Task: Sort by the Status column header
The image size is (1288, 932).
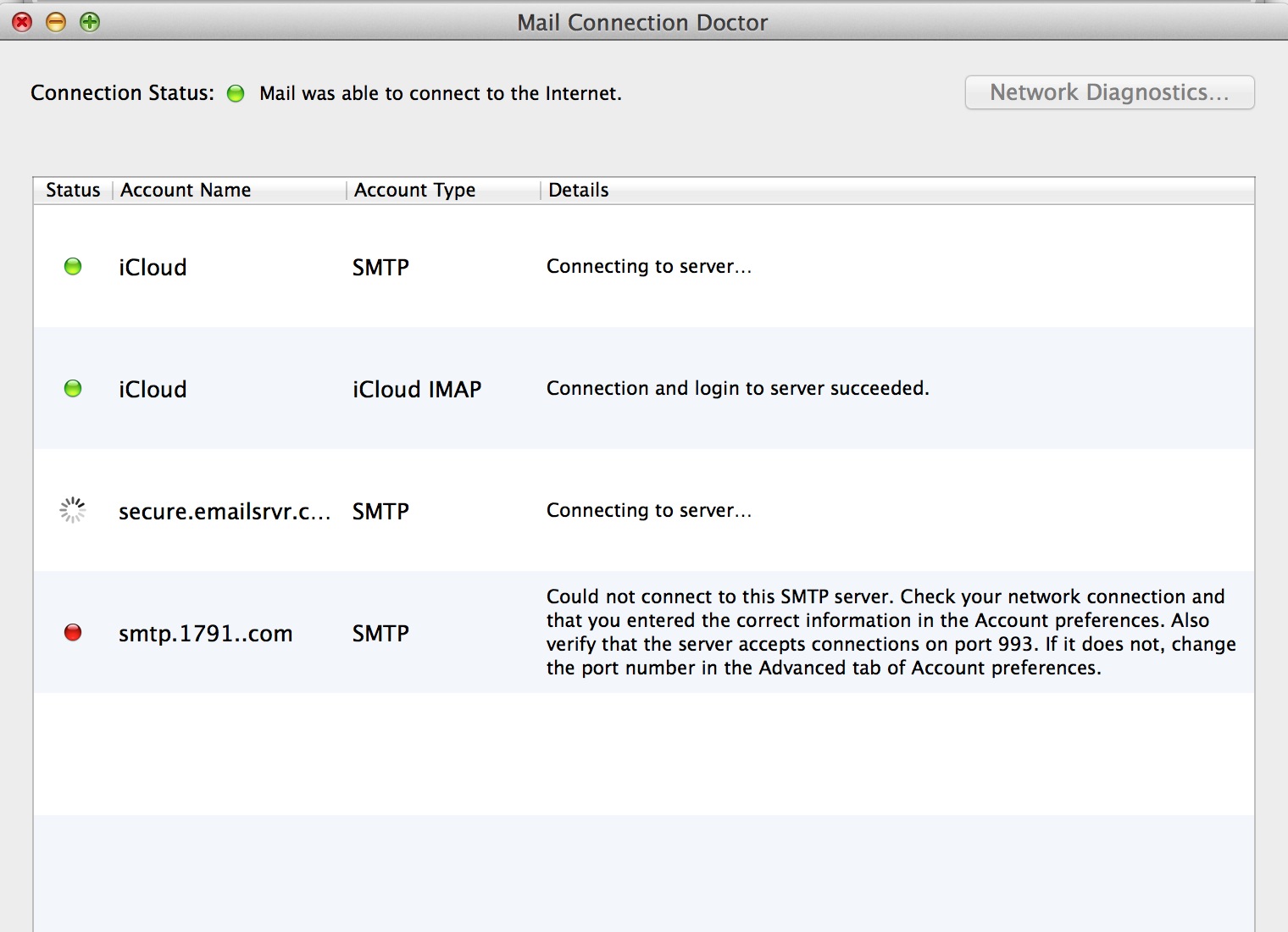Action: pyautogui.click(x=73, y=190)
